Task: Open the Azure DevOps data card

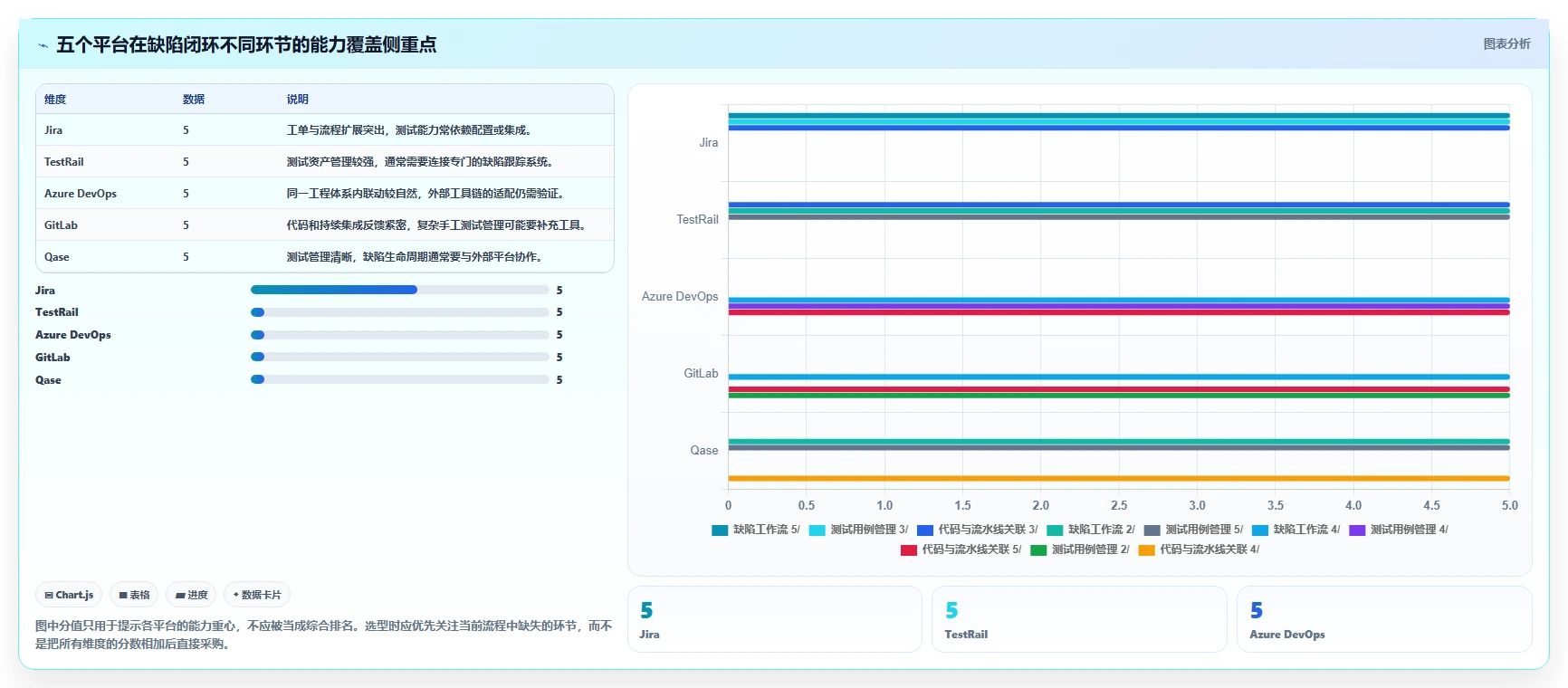Action: [x=1384, y=619]
